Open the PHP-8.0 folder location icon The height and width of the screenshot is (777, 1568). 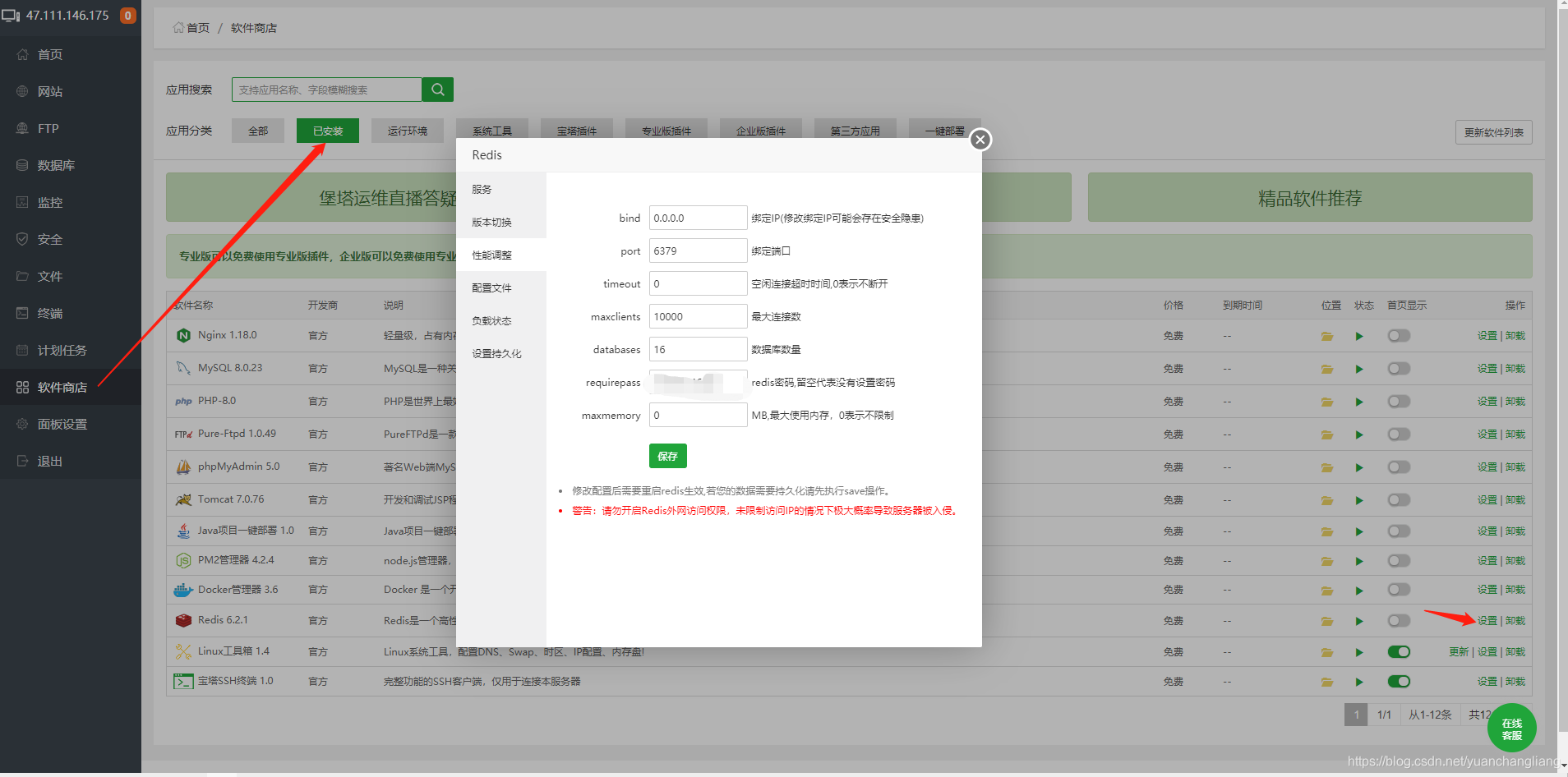[x=1327, y=402]
